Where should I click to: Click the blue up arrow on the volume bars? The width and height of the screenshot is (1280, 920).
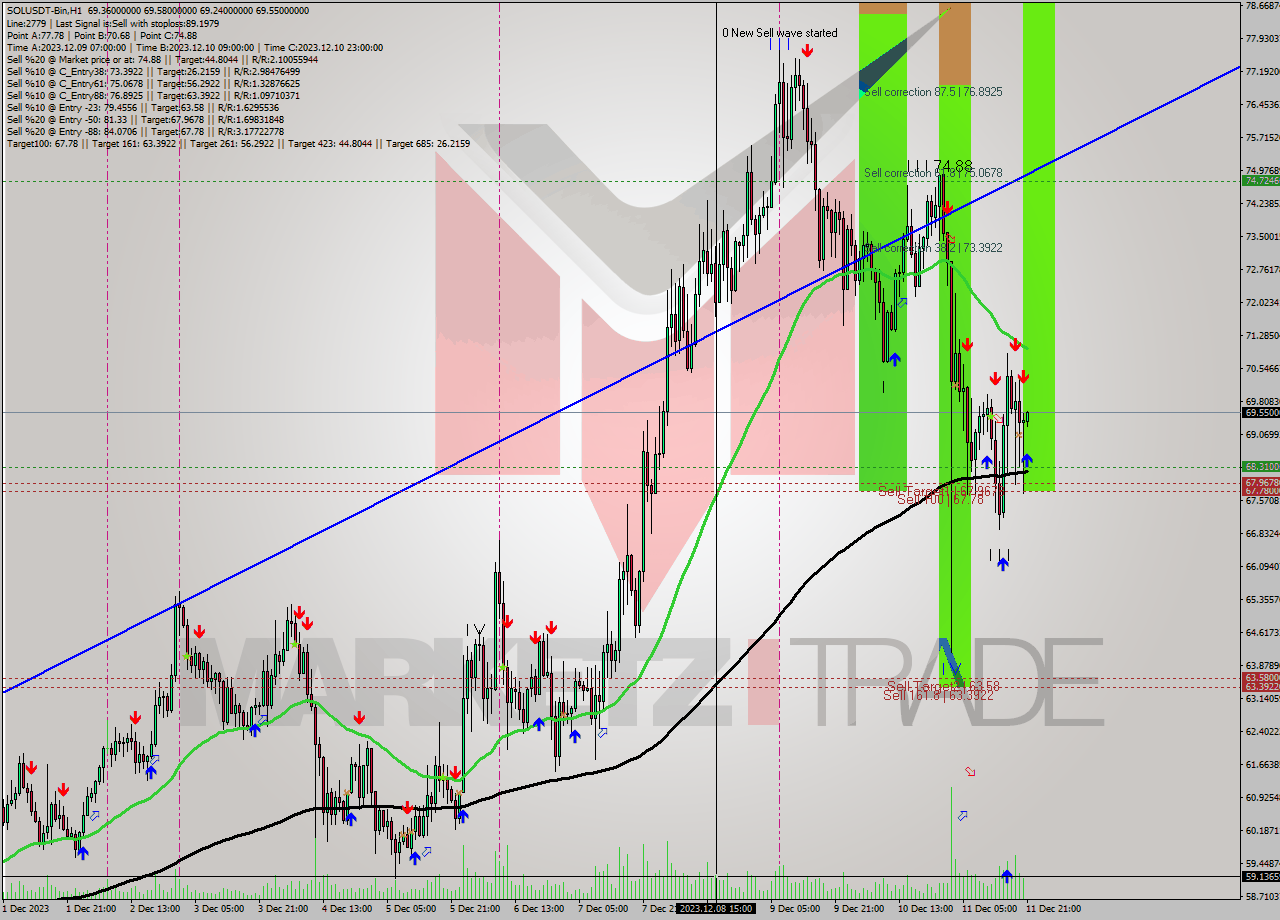(x=1006, y=876)
